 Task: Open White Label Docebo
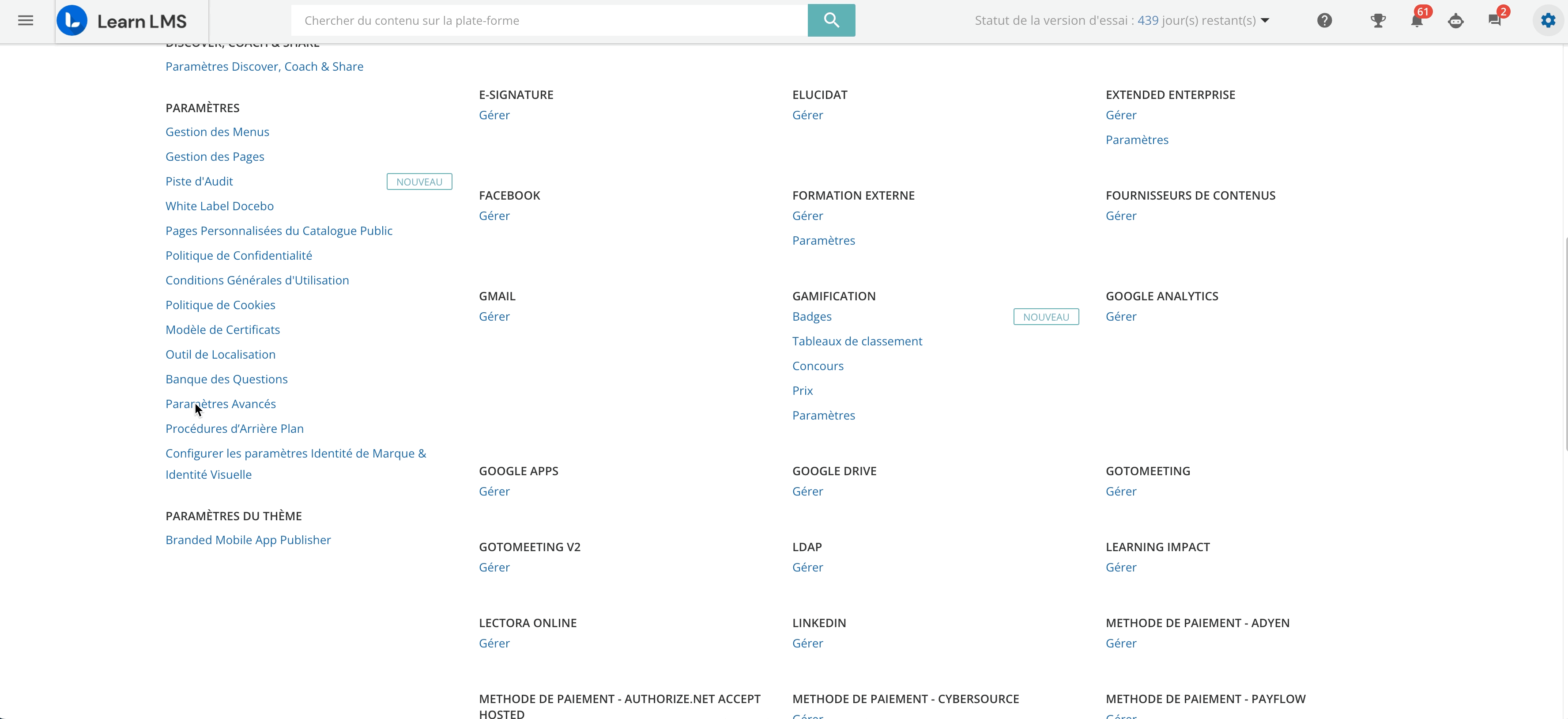220,206
